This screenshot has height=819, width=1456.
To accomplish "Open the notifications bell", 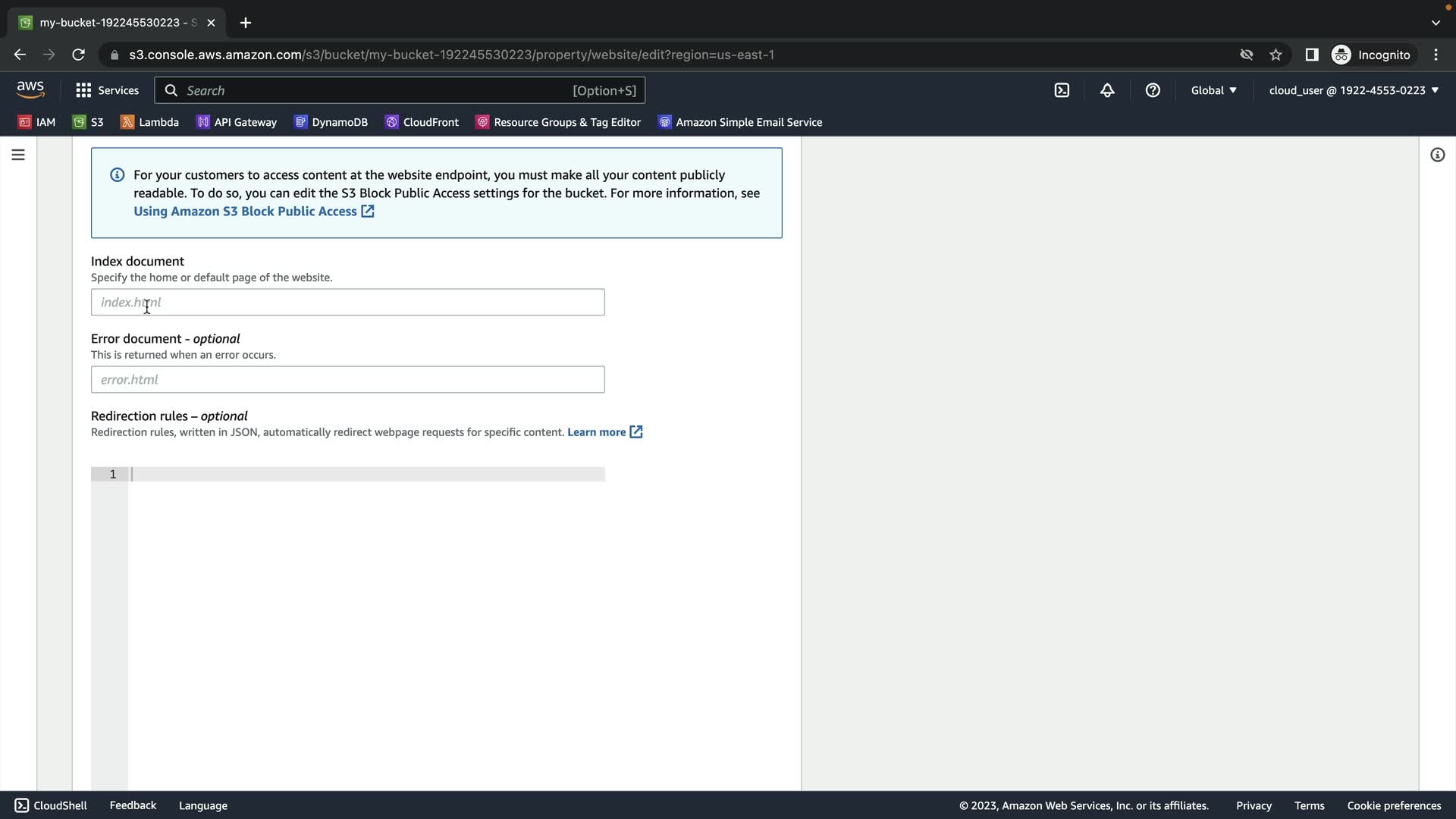I will [1107, 90].
